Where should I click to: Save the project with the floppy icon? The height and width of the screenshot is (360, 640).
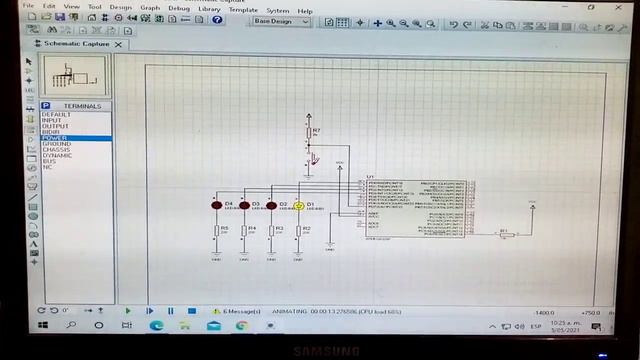click(x=60, y=17)
